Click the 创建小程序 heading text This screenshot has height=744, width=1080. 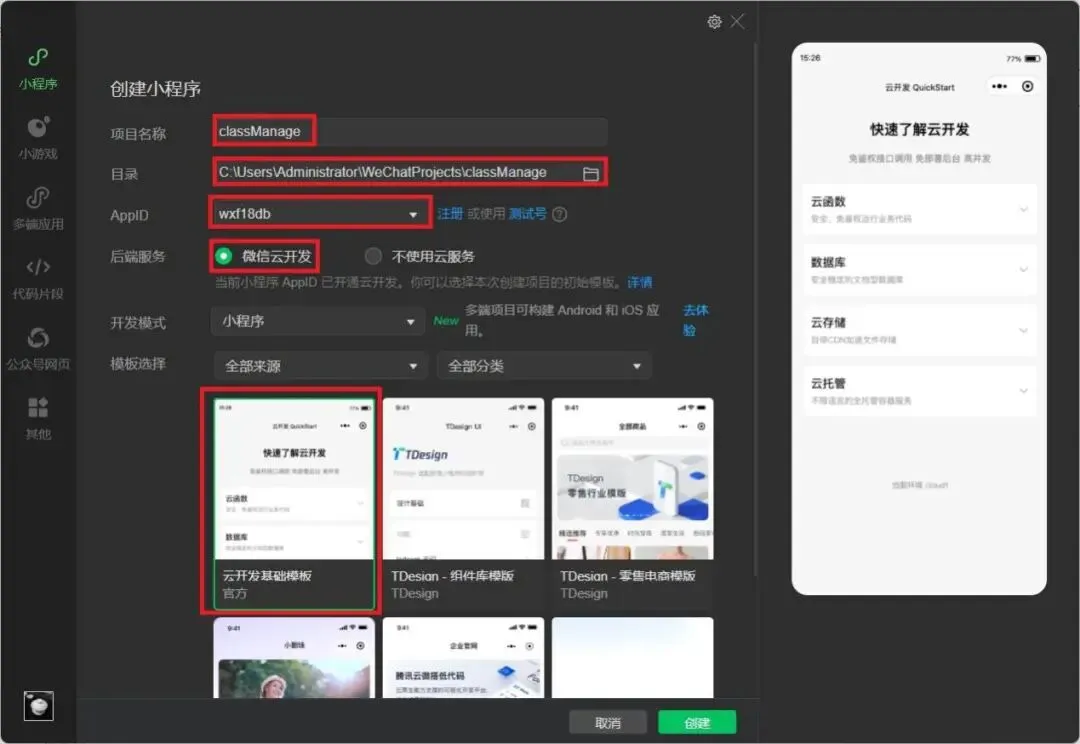[x=156, y=90]
